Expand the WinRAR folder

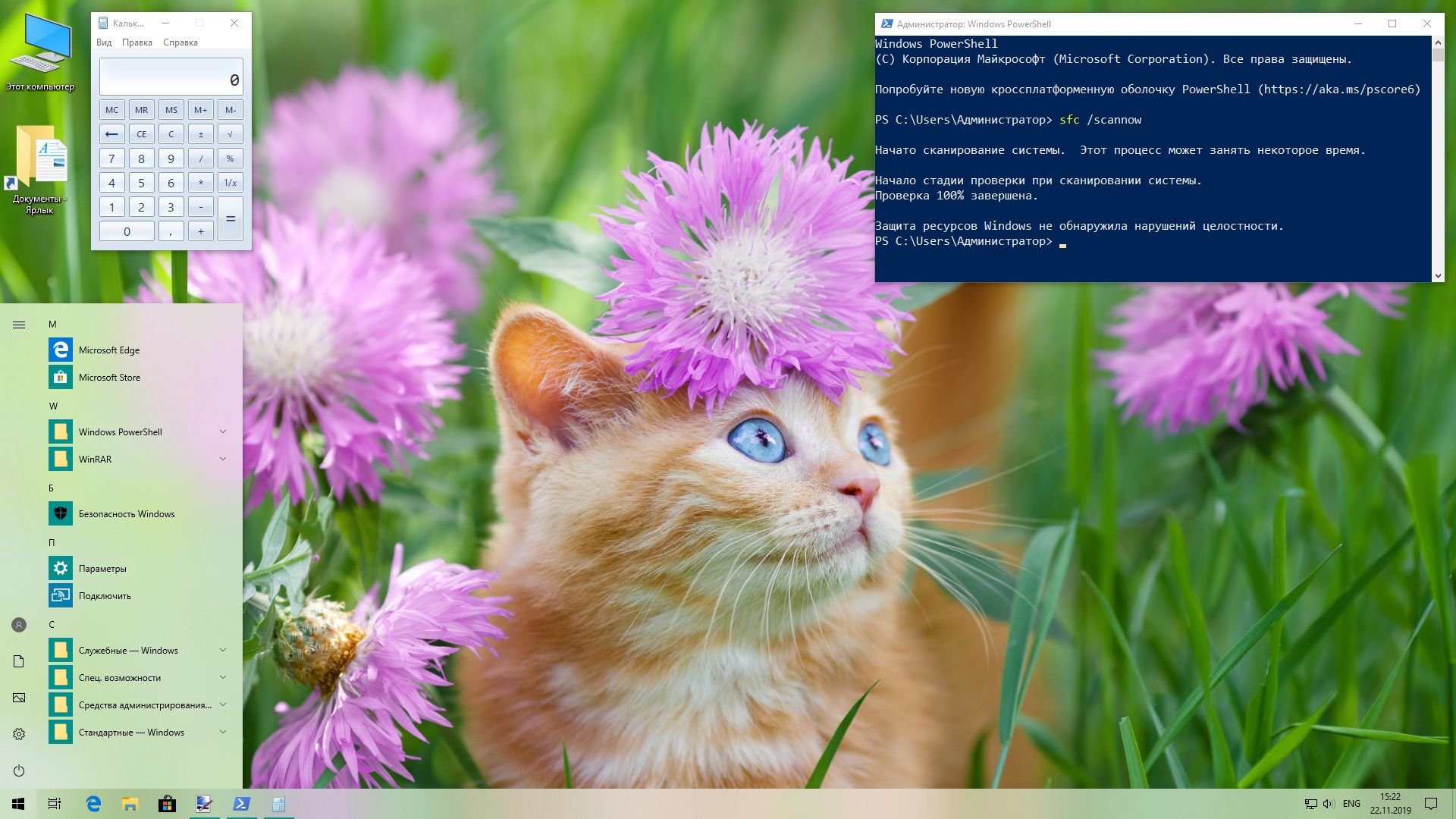(x=223, y=459)
